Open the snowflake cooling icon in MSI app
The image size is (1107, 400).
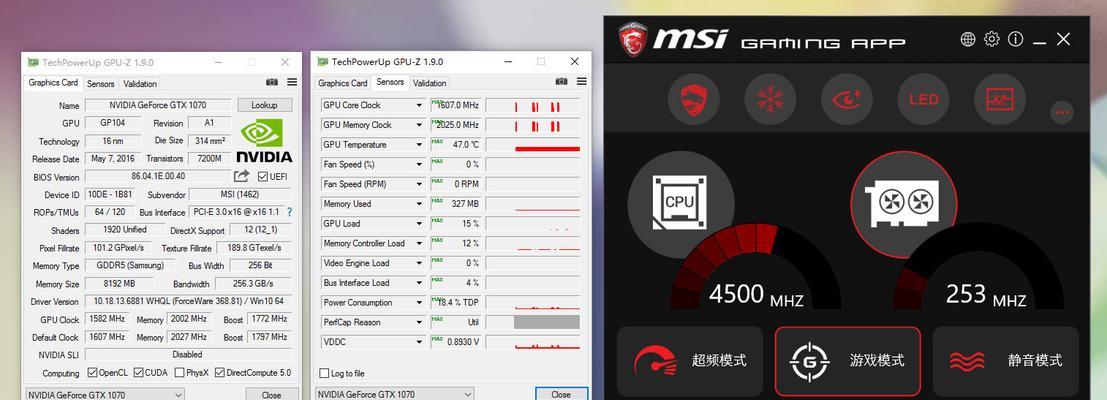click(770, 99)
